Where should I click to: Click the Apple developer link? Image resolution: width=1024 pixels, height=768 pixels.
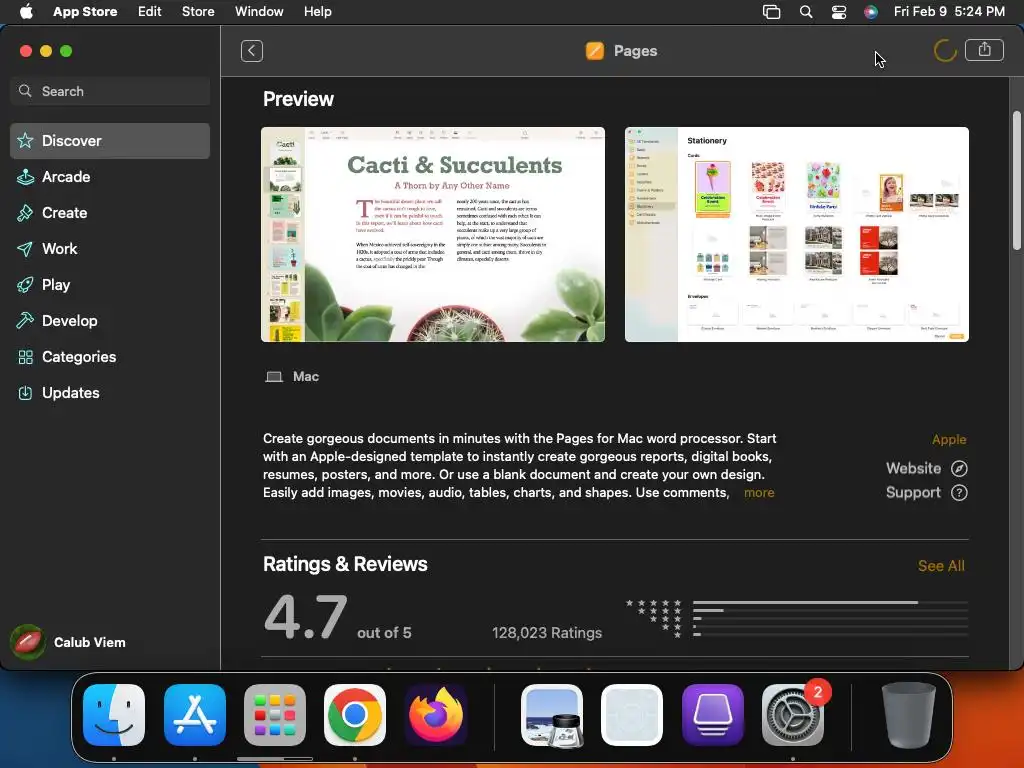949,440
